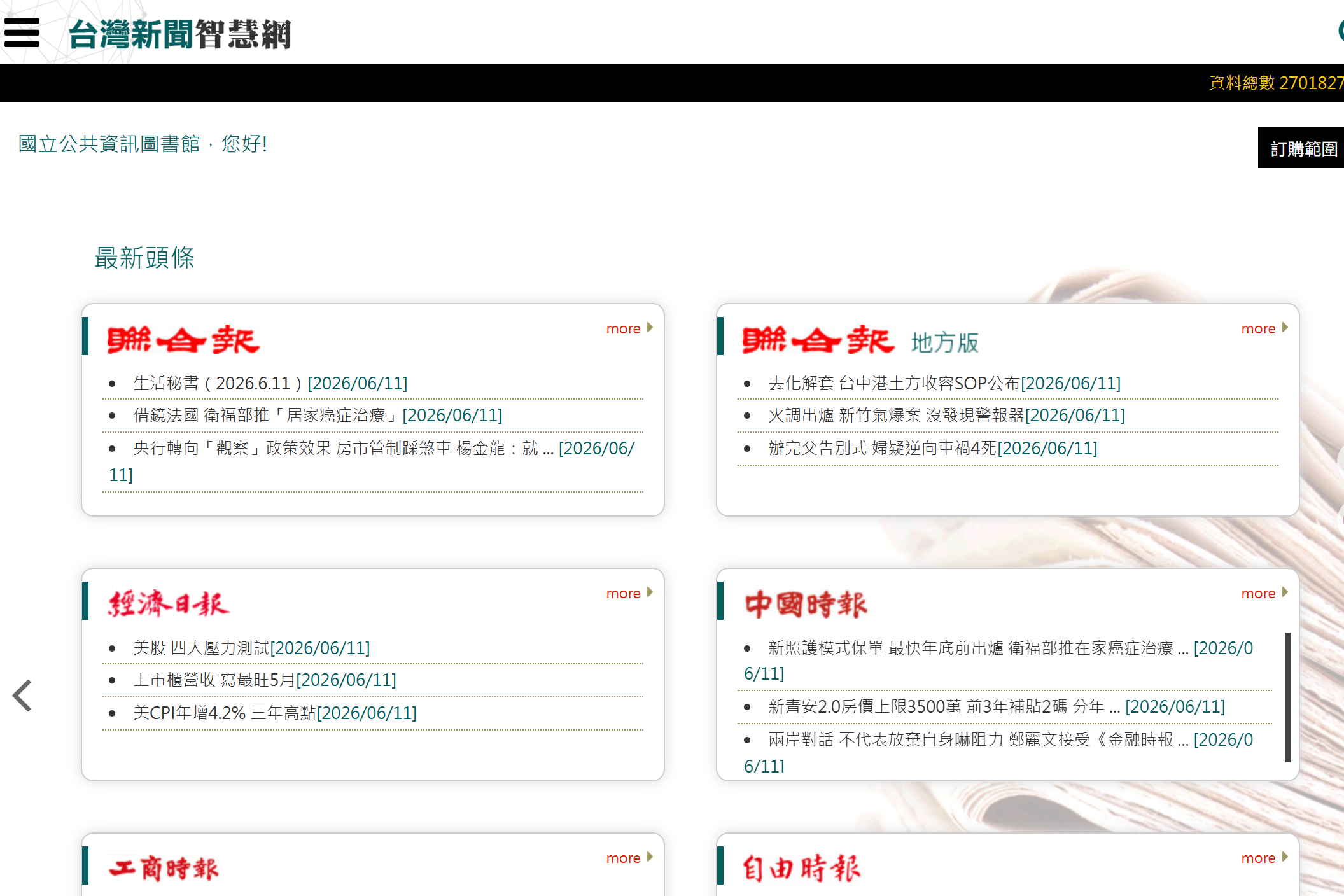
Task: Expand more headlines for 聯合報 地方版
Action: tap(1264, 328)
